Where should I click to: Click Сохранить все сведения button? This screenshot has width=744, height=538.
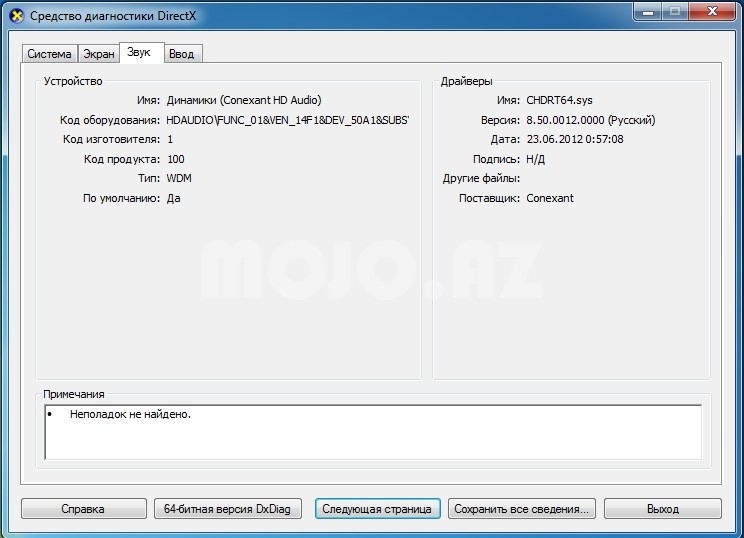[522, 508]
